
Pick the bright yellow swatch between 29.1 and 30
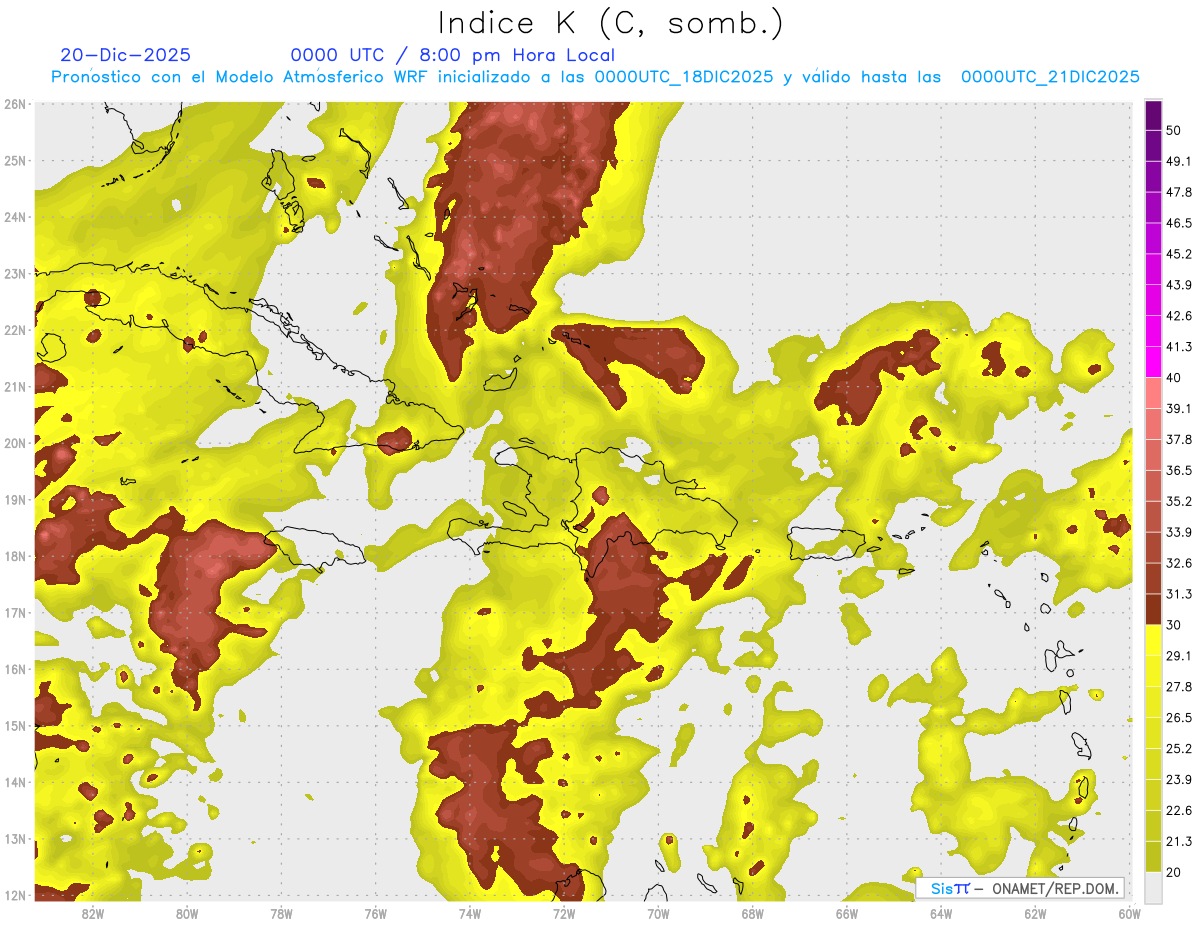coord(1153,640)
